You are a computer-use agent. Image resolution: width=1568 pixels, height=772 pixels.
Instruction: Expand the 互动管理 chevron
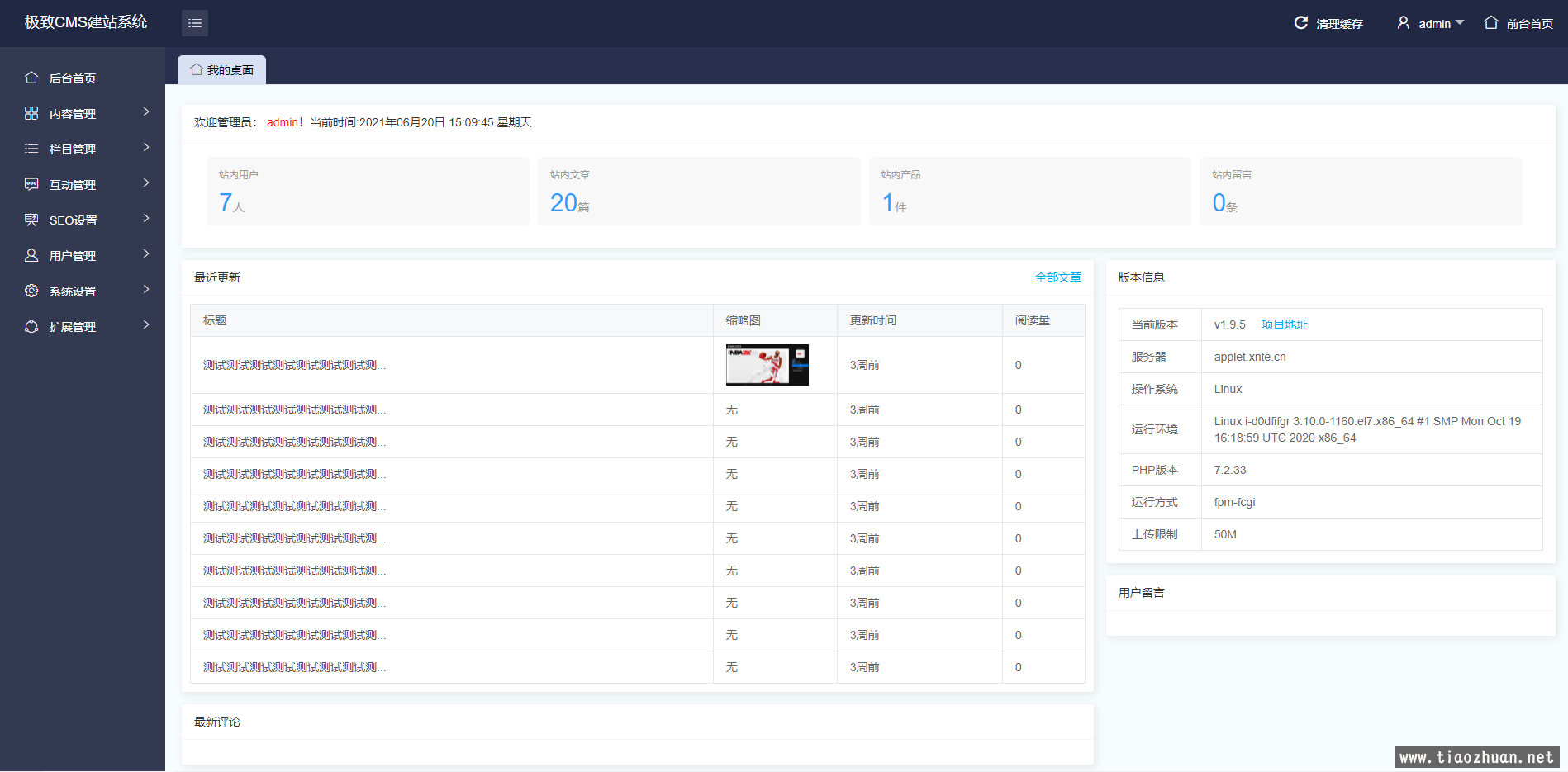(146, 182)
